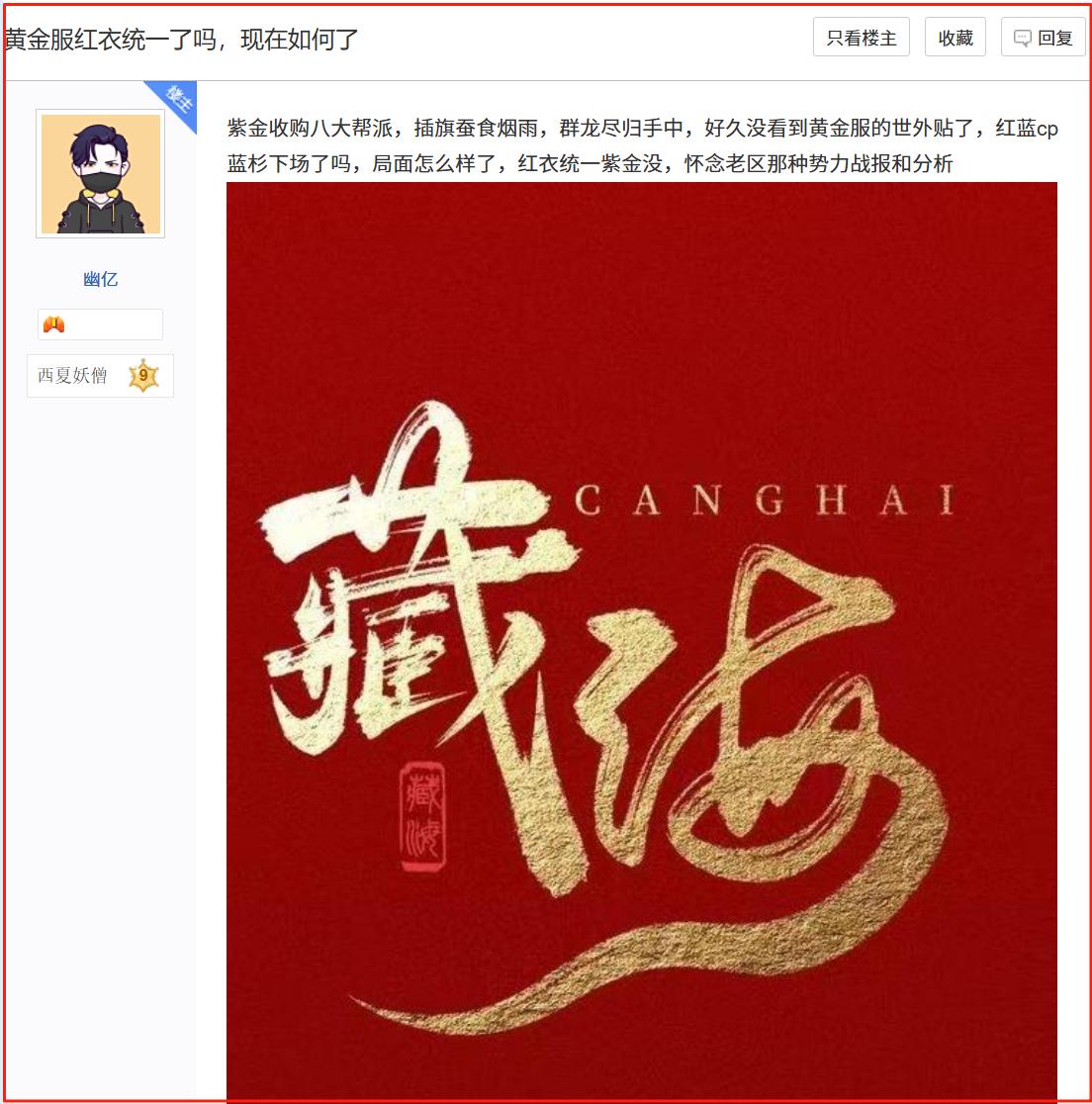
Task: Open the poster's masked avatar image
Action: tap(101, 174)
